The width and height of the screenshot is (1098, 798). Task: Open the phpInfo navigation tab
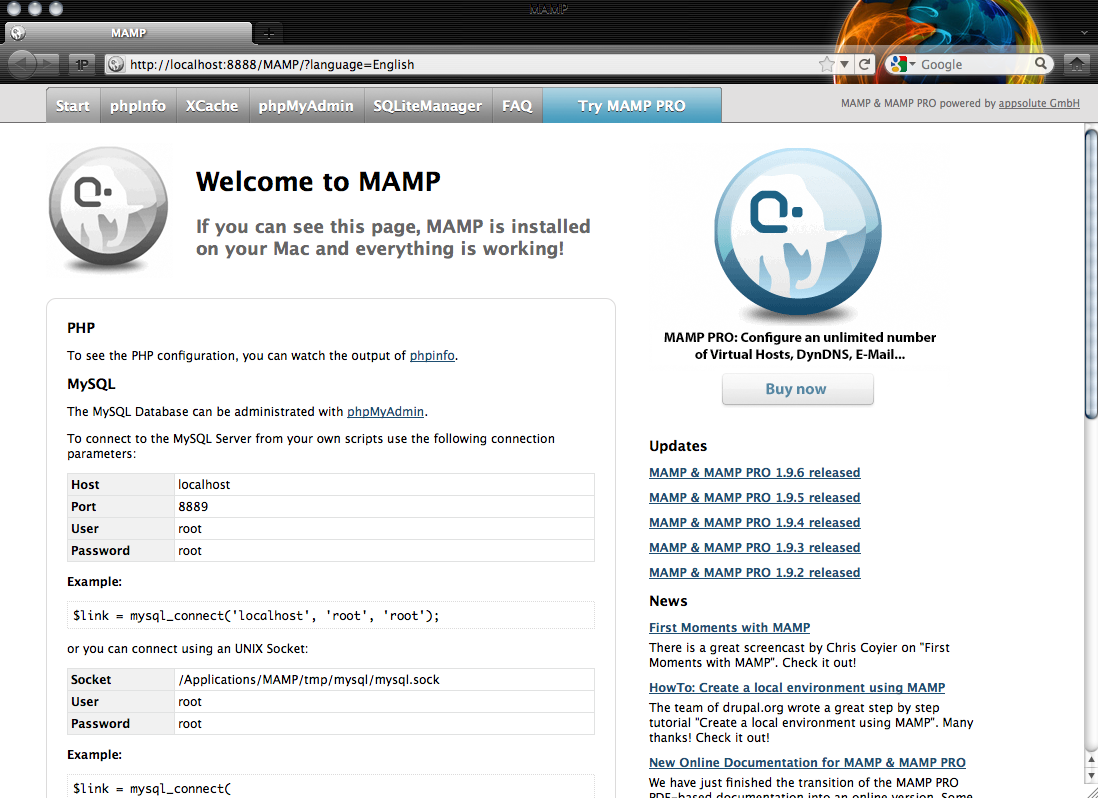[138, 106]
